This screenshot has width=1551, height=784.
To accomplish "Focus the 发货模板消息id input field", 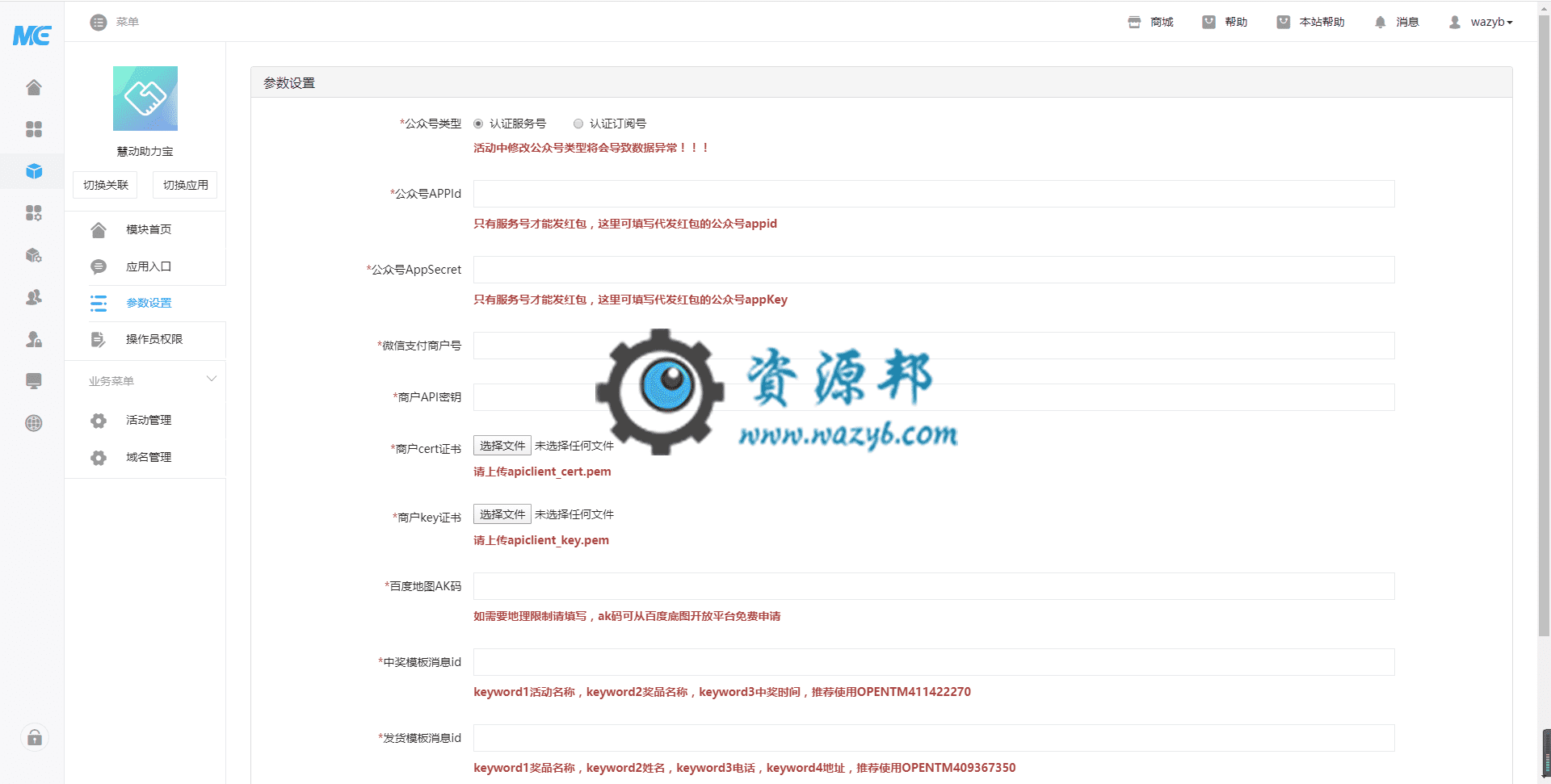I will point(934,738).
